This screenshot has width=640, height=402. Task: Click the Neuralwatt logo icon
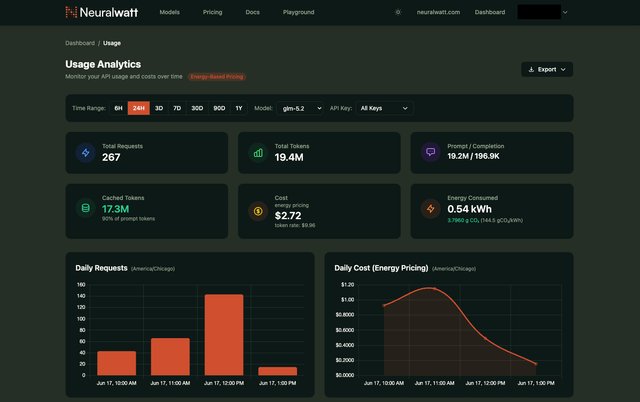(71, 12)
